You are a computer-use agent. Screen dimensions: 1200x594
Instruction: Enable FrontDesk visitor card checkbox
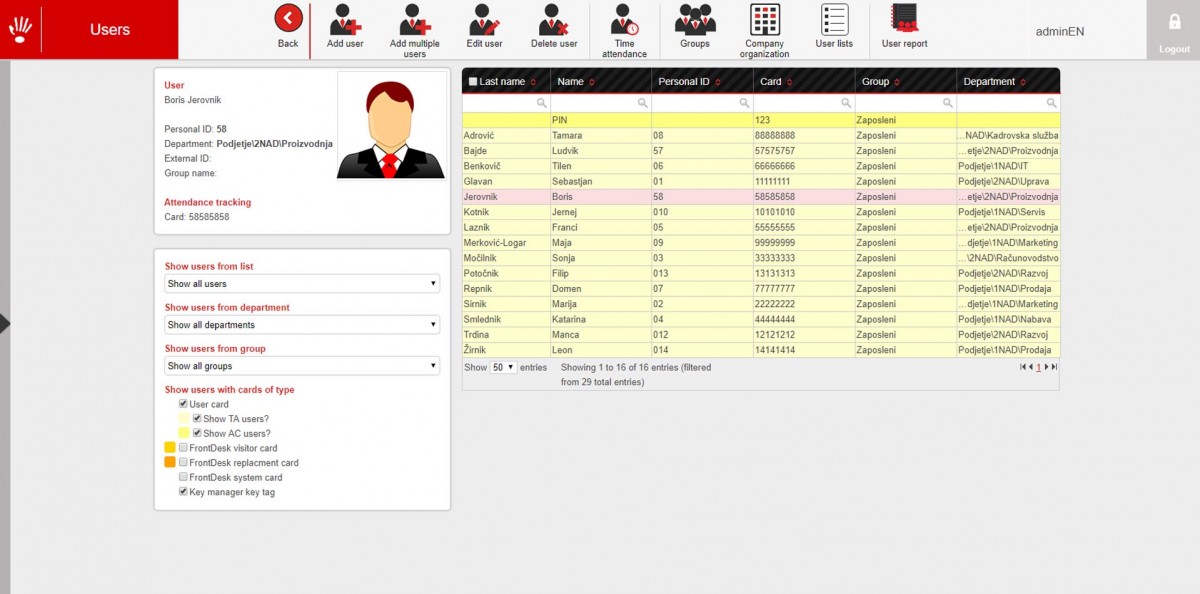[183, 448]
